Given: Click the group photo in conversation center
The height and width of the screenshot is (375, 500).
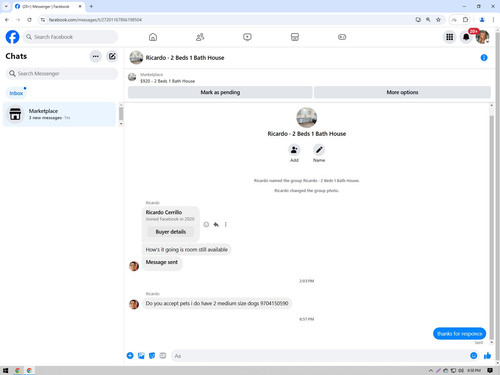Looking at the screenshot, I should (307, 117).
